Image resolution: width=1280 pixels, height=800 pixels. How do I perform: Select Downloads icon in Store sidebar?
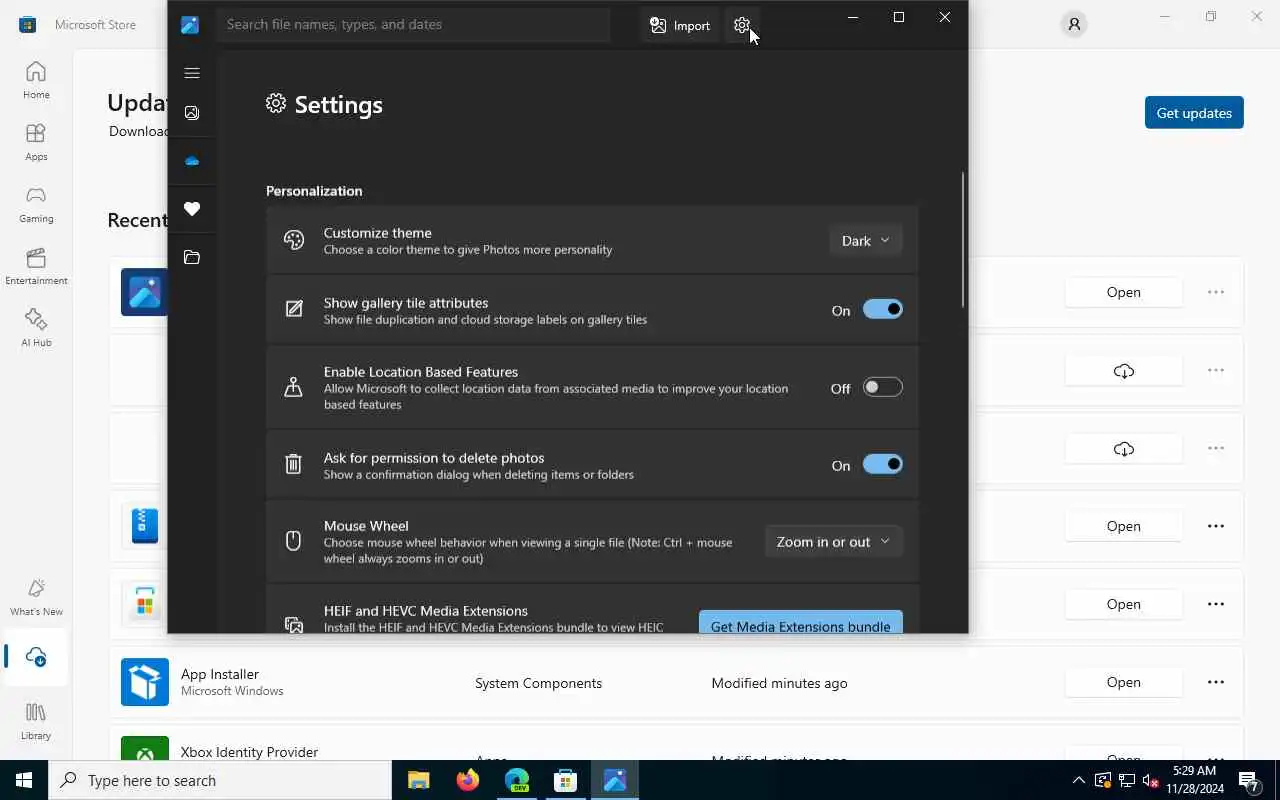tap(36, 657)
